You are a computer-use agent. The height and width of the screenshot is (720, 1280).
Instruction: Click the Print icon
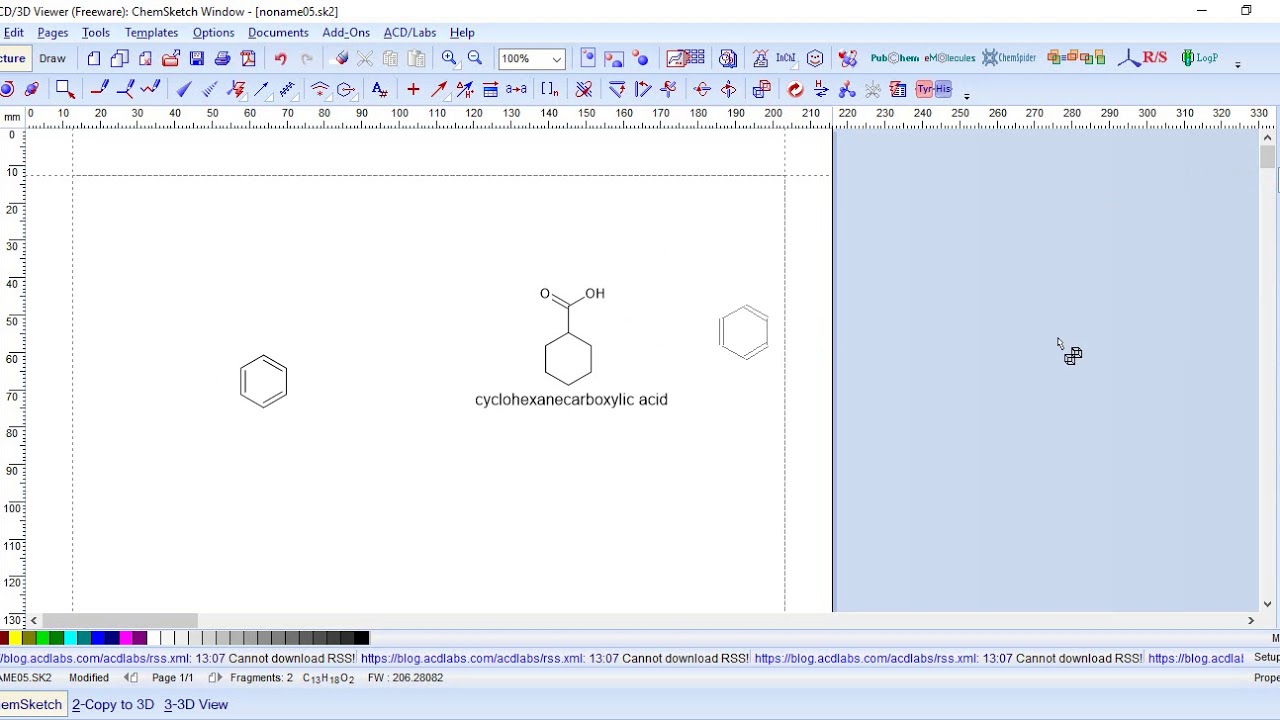[223, 59]
